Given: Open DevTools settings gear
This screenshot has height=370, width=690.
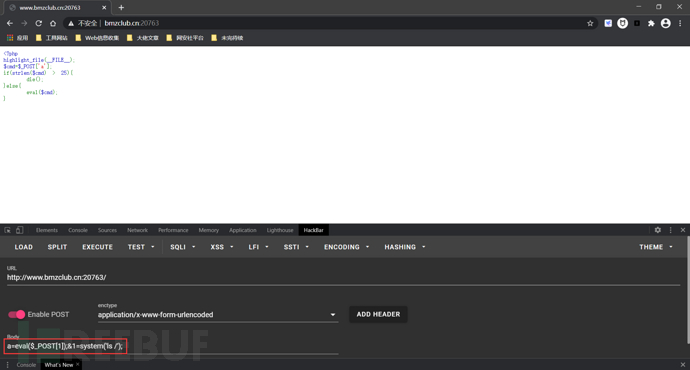Looking at the screenshot, I should pos(657,230).
